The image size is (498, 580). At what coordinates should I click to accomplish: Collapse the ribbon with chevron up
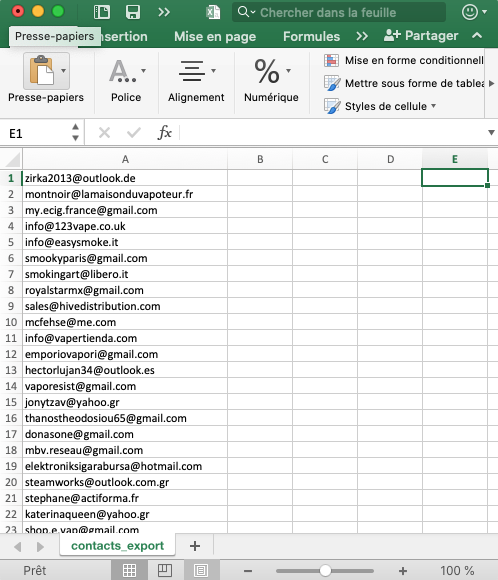click(x=477, y=36)
